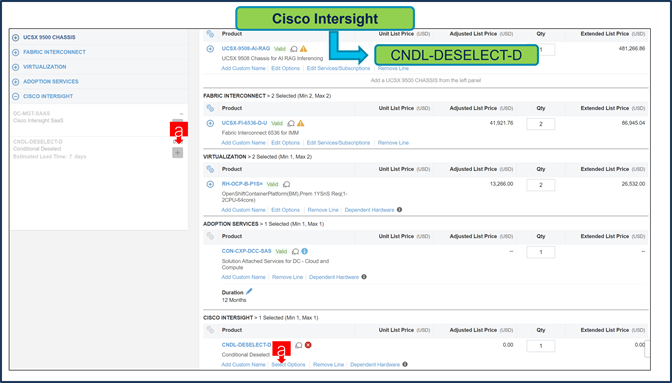The width and height of the screenshot is (672, 383).
Task: Click Edit Options for RH-OCP-B-P1S=
Action: [x=285, y=210]
